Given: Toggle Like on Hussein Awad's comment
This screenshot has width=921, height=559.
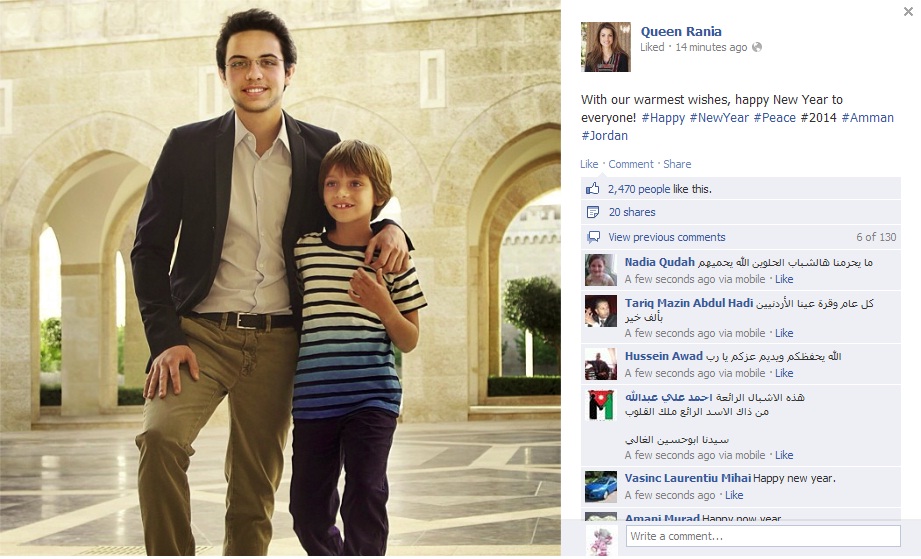Looking at the screenshot, I should 784,373.
